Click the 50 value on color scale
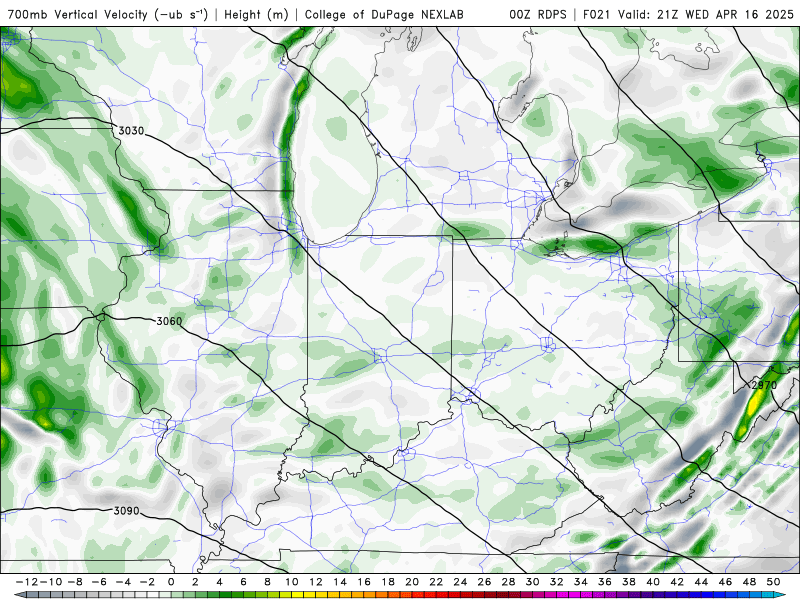The image size is (800, 600). (773, 582)
